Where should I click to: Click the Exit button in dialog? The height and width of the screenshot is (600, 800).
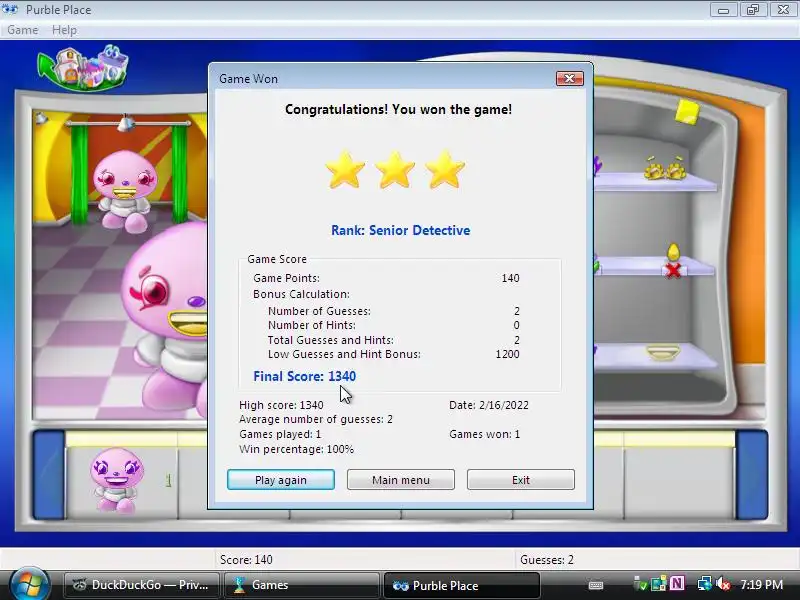pyautogui.click(x=520, y=480)
